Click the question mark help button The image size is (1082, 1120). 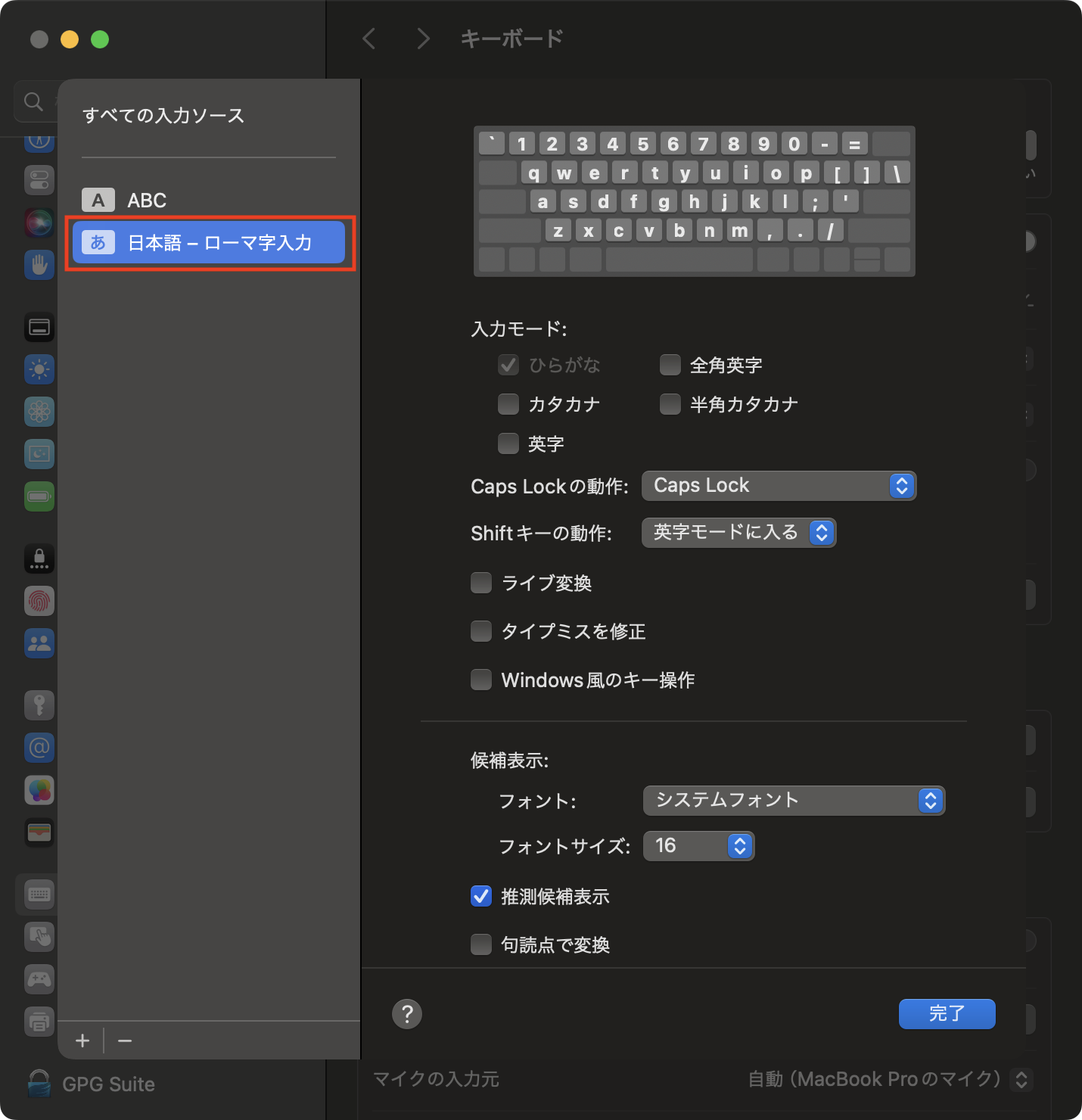tap(407, 1014)
